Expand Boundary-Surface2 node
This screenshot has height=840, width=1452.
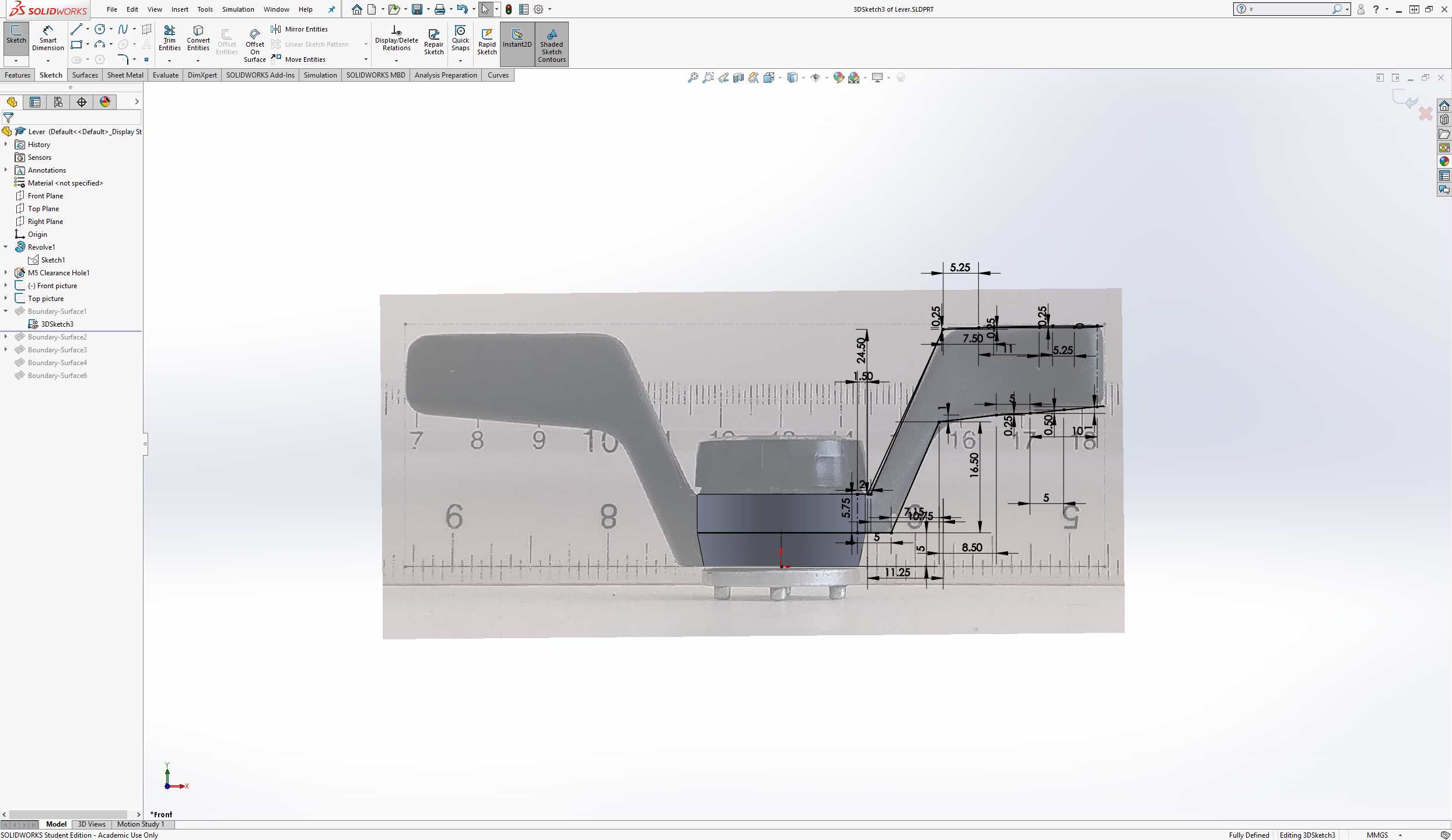pos(6,337)
